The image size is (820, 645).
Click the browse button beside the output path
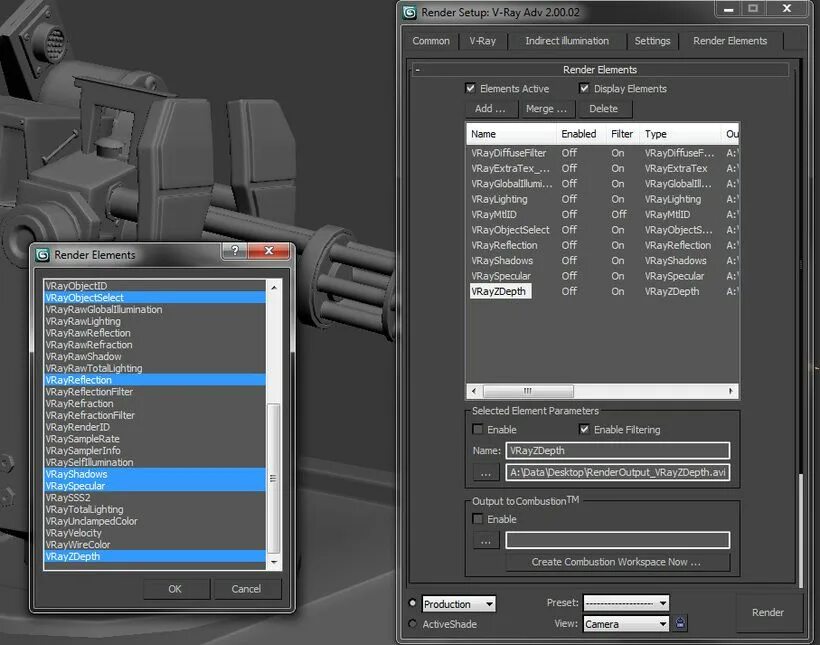(486, 472)
